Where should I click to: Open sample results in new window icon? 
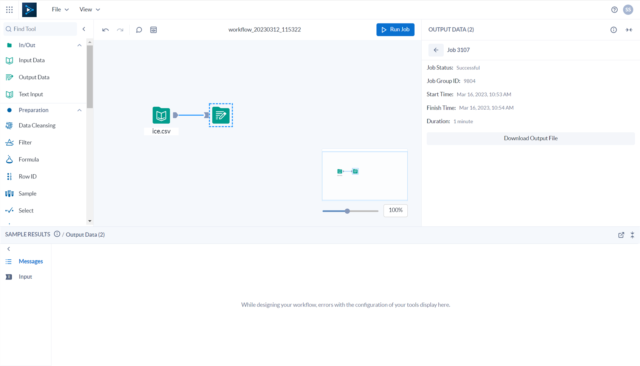click(x=621, y=235)
